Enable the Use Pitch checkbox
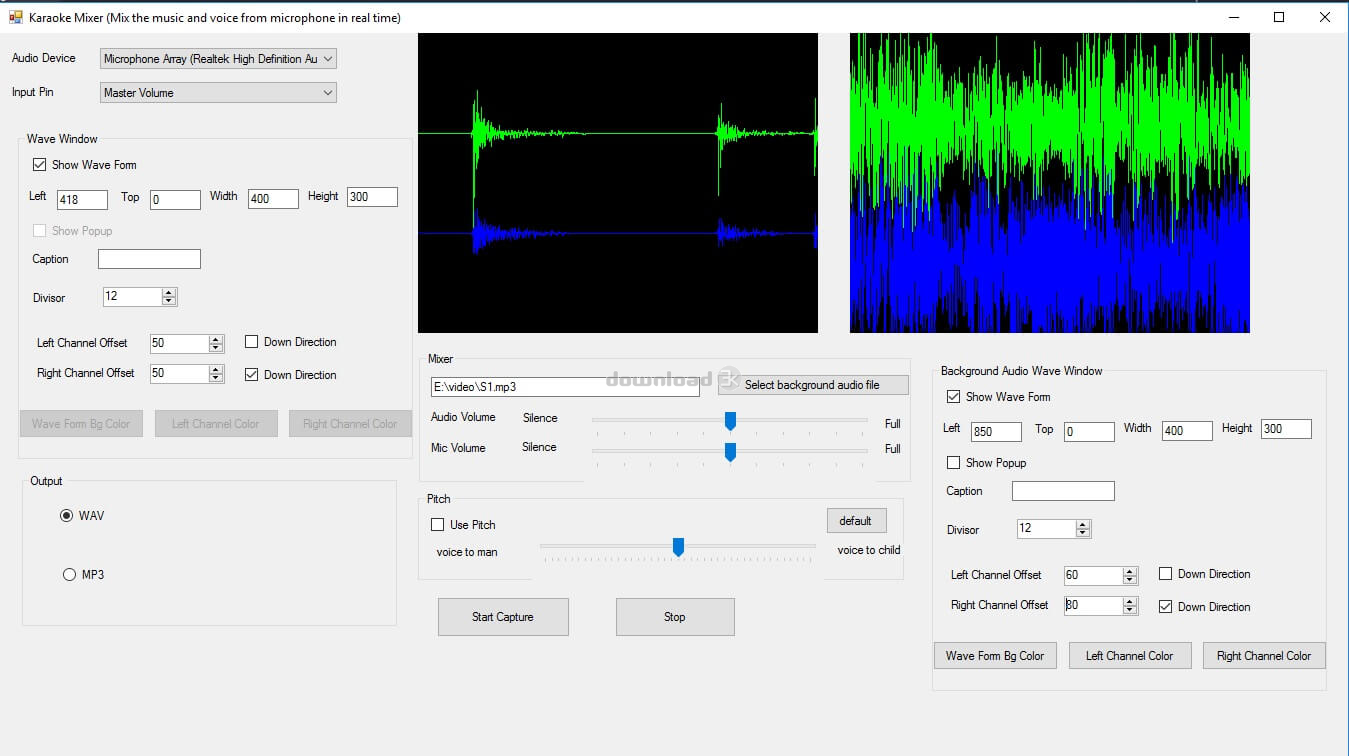 click(437, 525)
